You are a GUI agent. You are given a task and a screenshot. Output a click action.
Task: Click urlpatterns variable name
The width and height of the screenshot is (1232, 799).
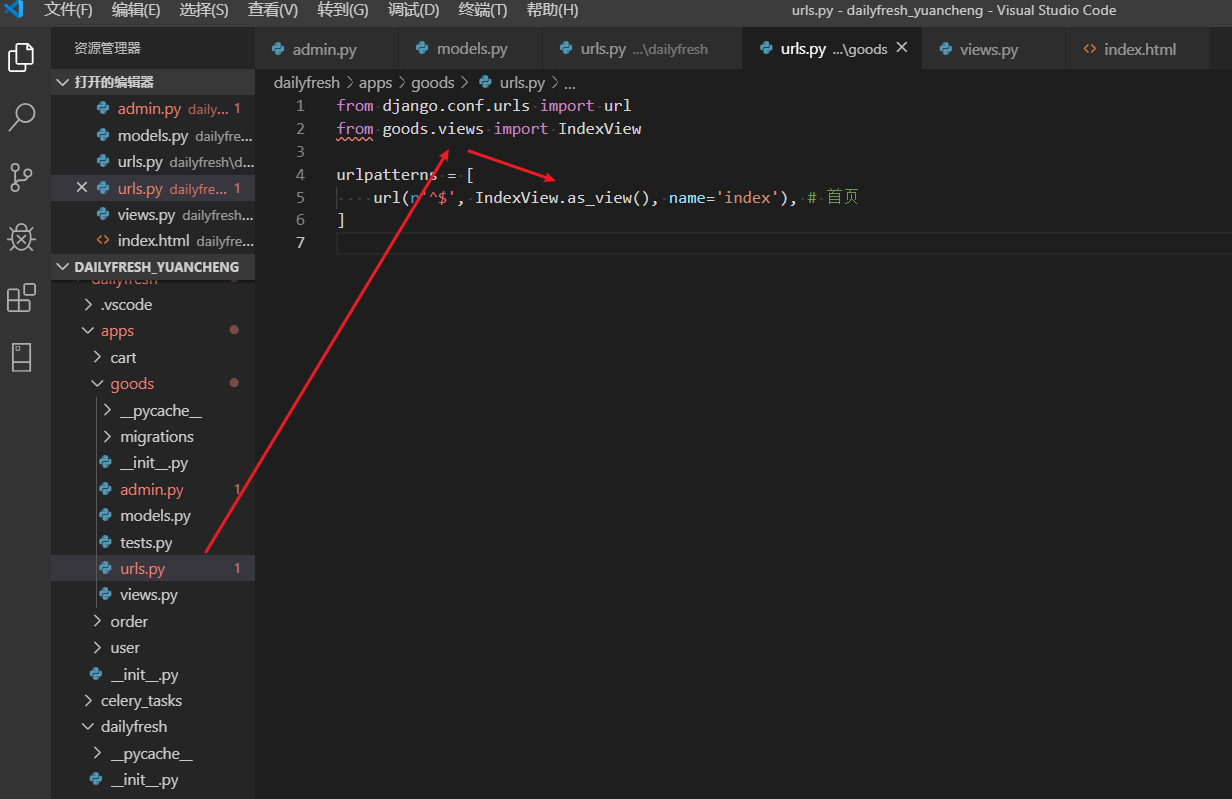387,174
